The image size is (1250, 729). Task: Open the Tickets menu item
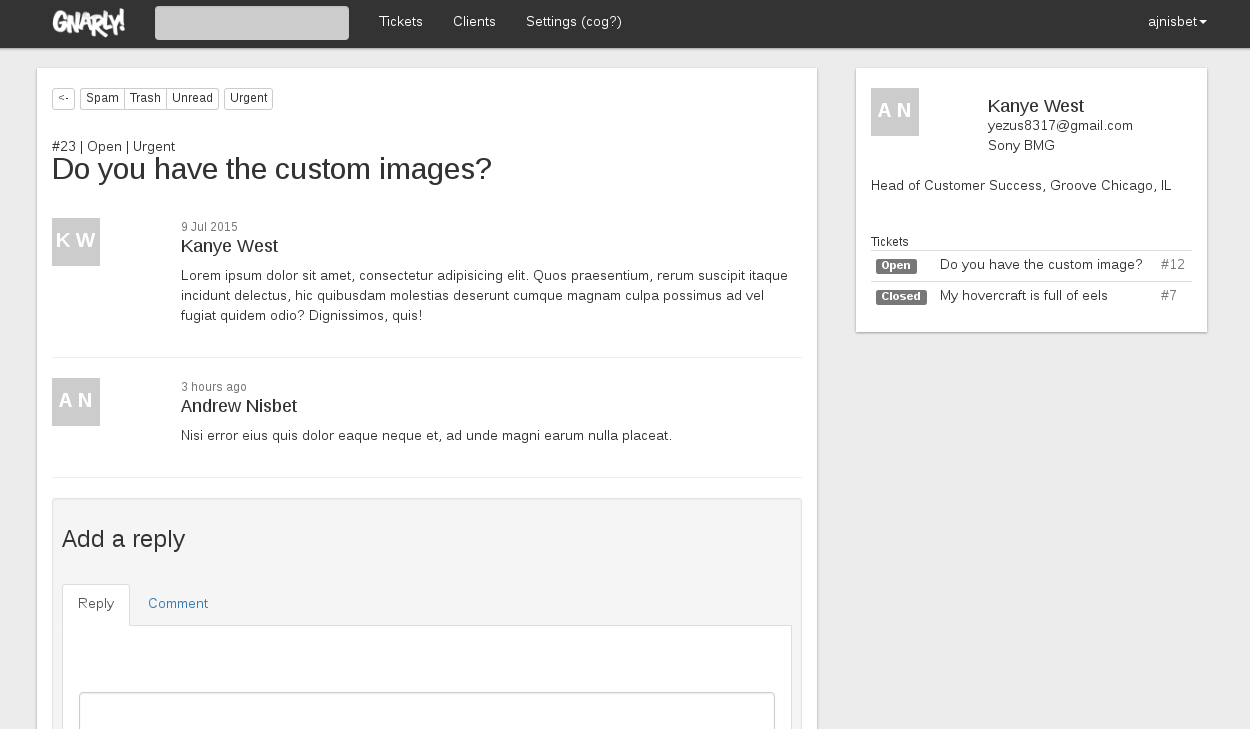[x=401, y=22]
